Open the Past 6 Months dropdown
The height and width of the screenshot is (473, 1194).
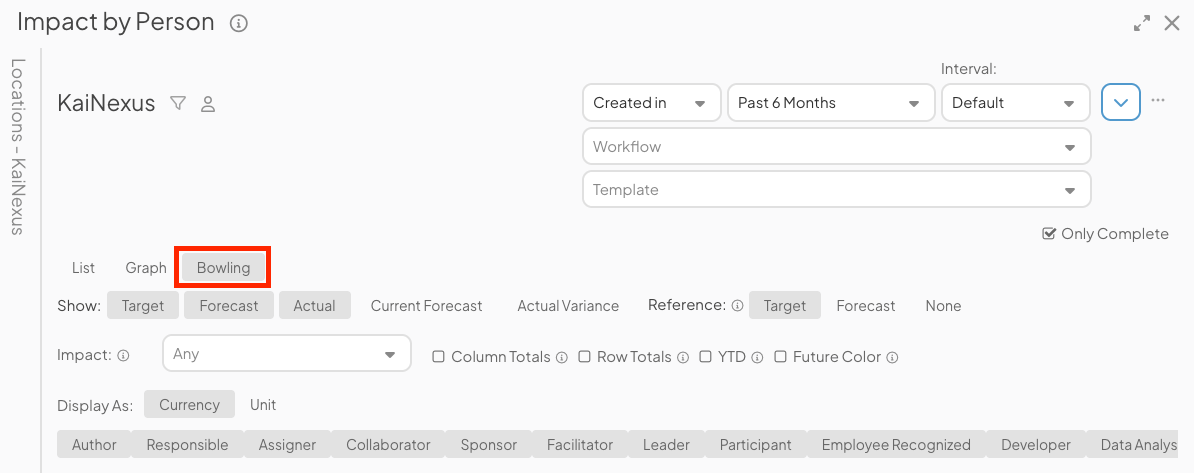[829, 102]
